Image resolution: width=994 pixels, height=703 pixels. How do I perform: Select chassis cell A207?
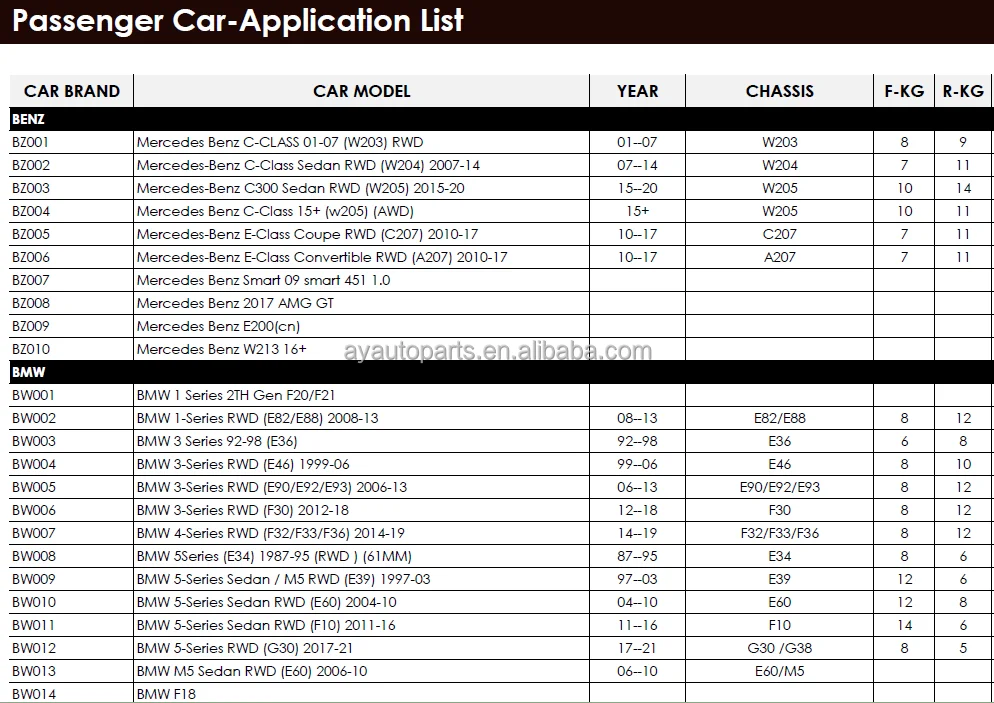[779, 257]
